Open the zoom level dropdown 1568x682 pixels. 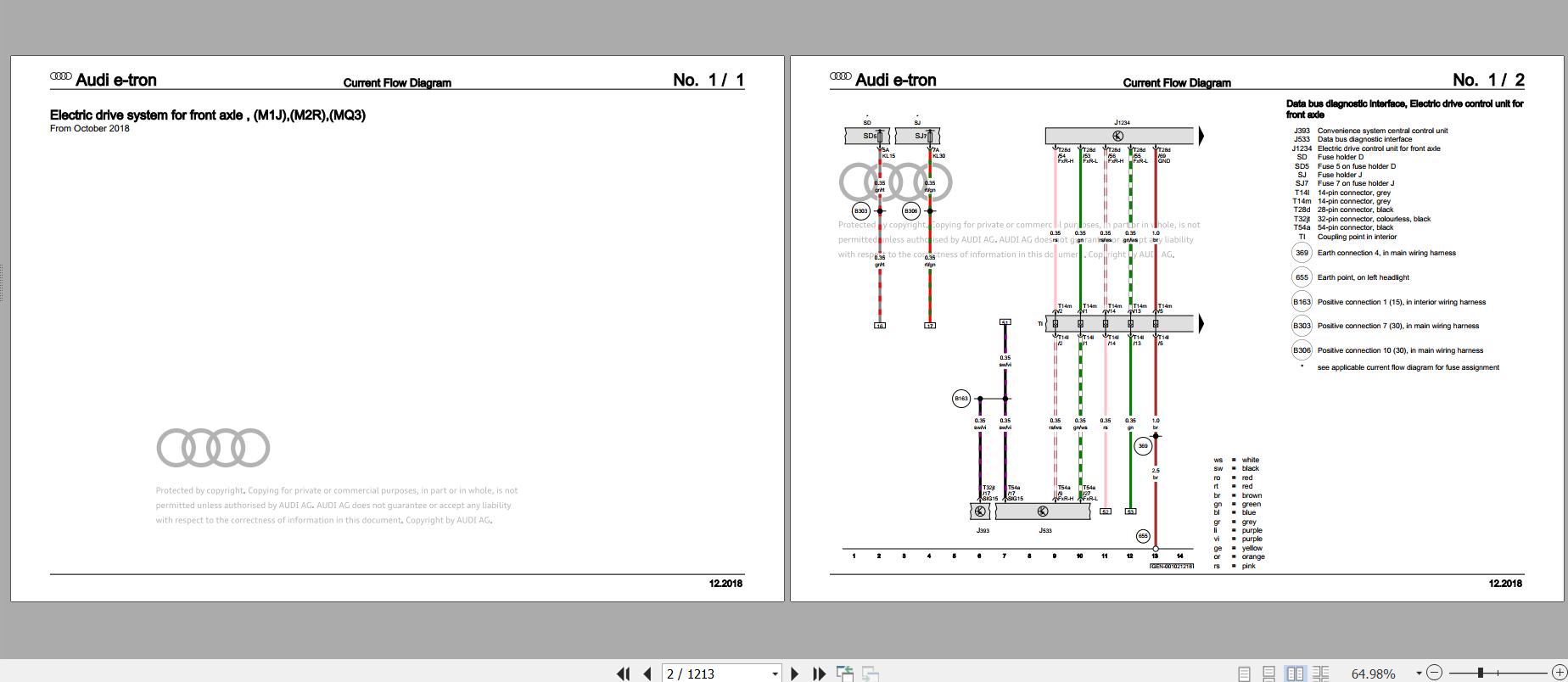pyautogui.click(x=1419, y=674)
